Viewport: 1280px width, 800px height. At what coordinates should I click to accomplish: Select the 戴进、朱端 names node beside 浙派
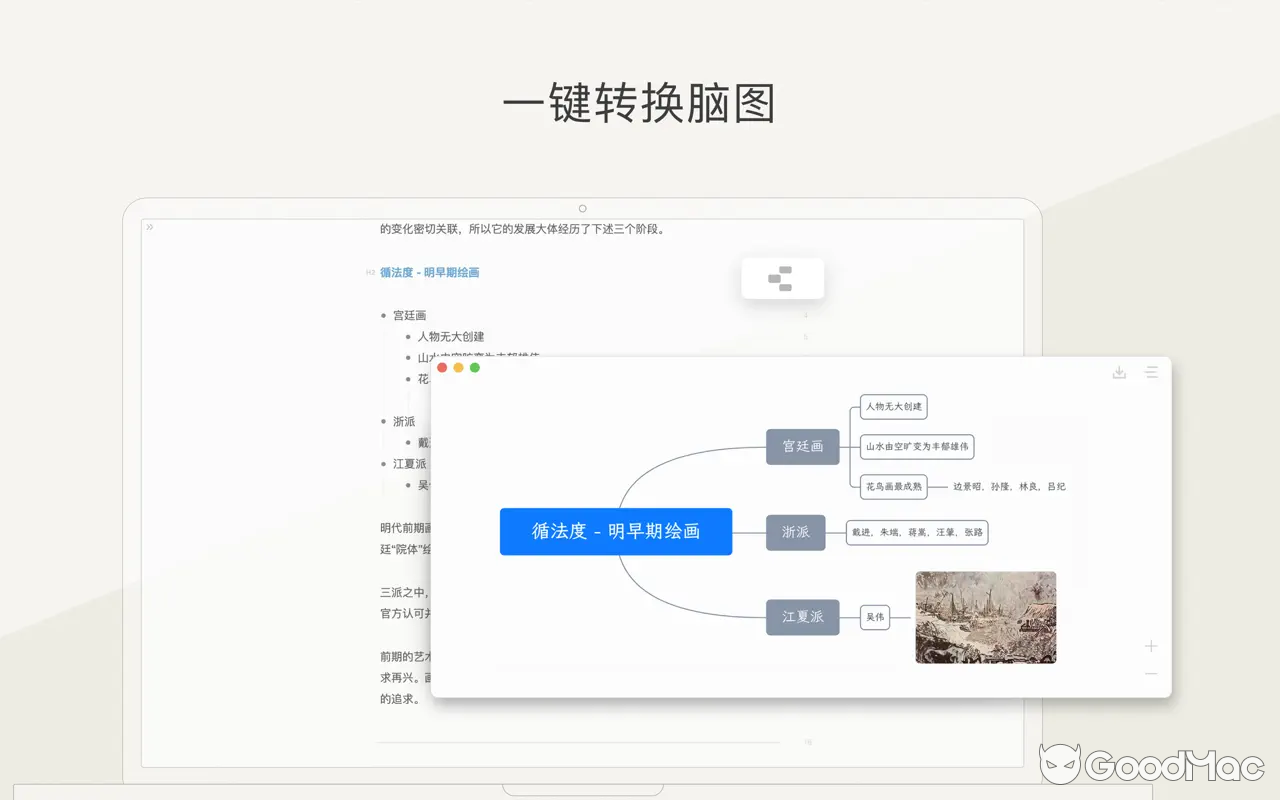(x=917, y=532)
